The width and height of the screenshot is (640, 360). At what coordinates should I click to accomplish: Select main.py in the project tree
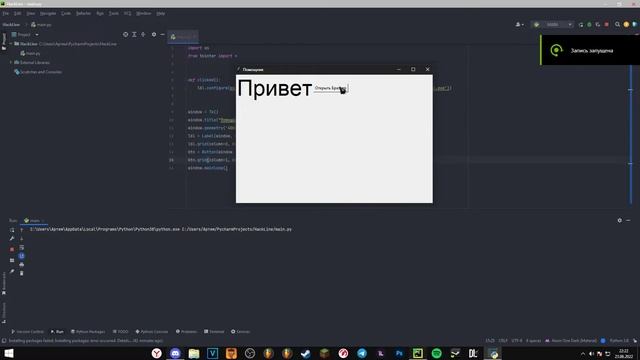tap(30, 53)
